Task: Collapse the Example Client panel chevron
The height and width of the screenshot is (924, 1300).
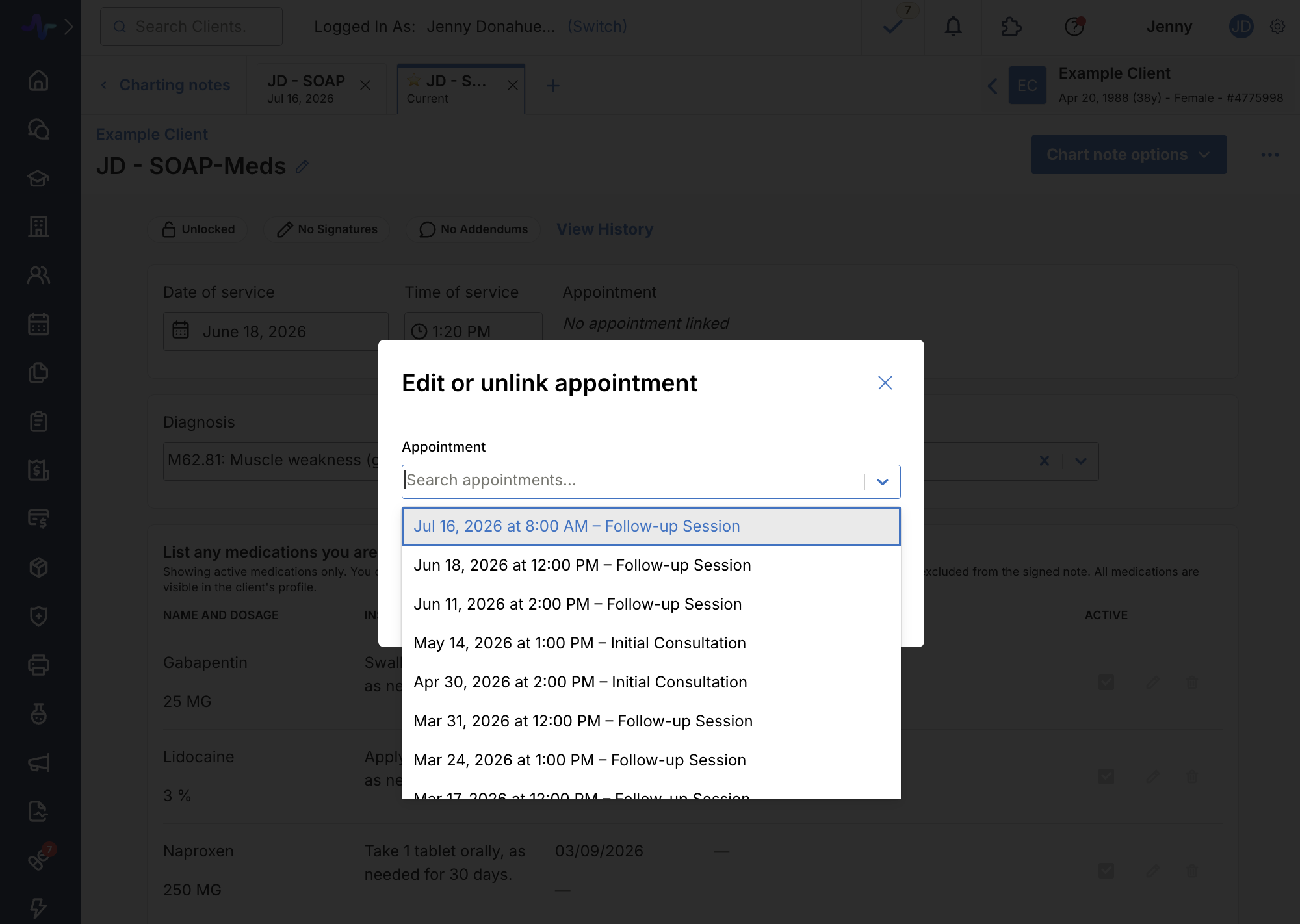Action: pyautogui.click(x=993, y=86)
